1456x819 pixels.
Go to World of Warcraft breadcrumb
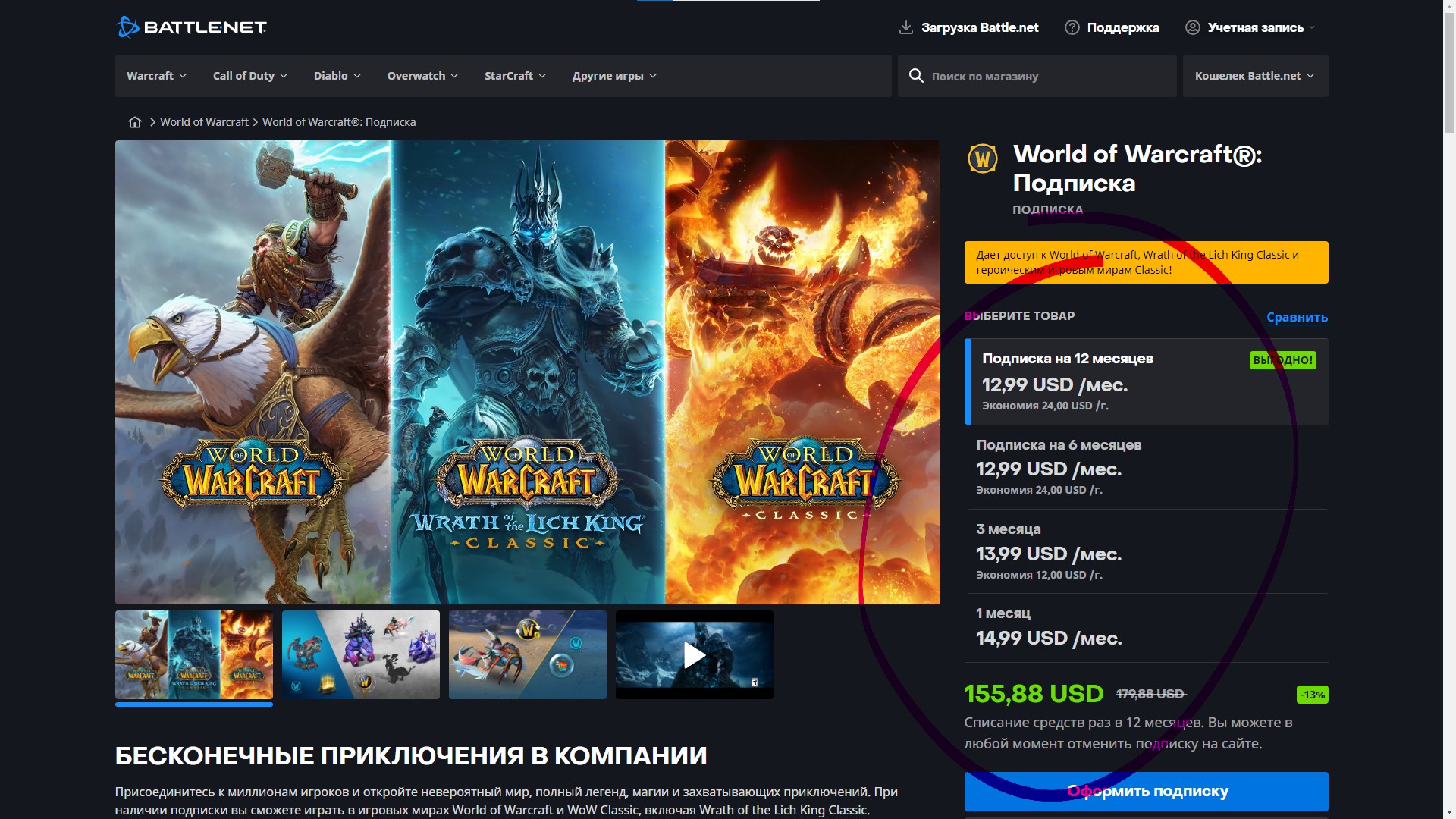pos(204,122)
